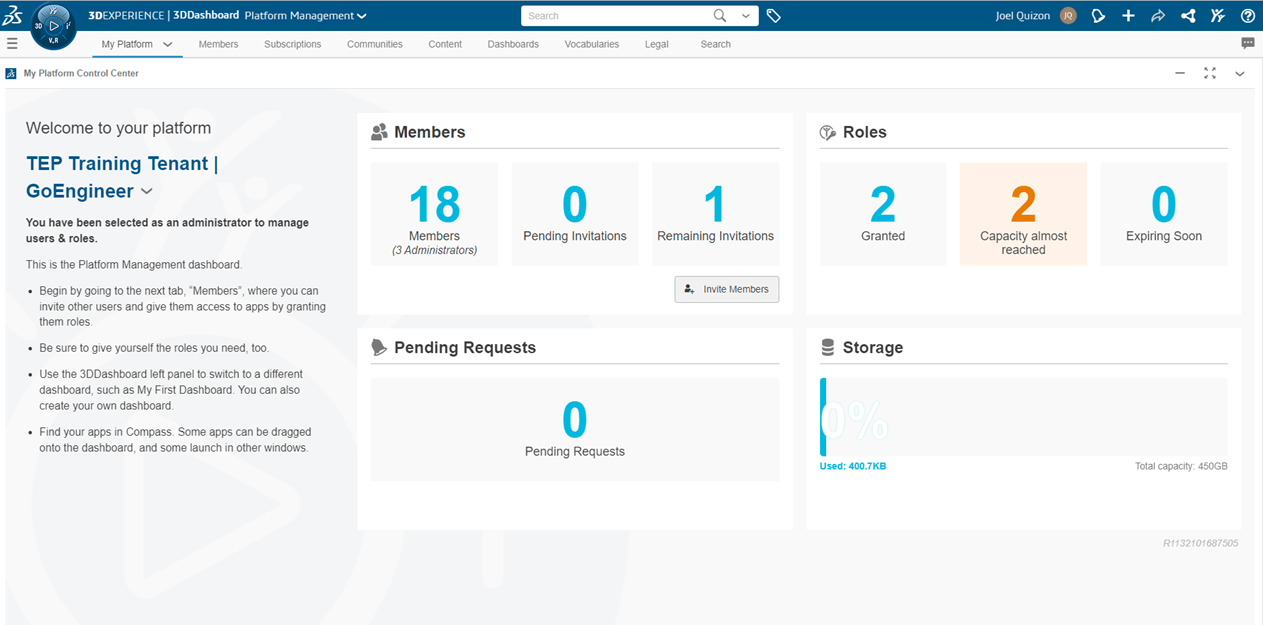The image size is (1263, 625).
Task: Open the Subscriptions tab
Action: pos(293,44)
